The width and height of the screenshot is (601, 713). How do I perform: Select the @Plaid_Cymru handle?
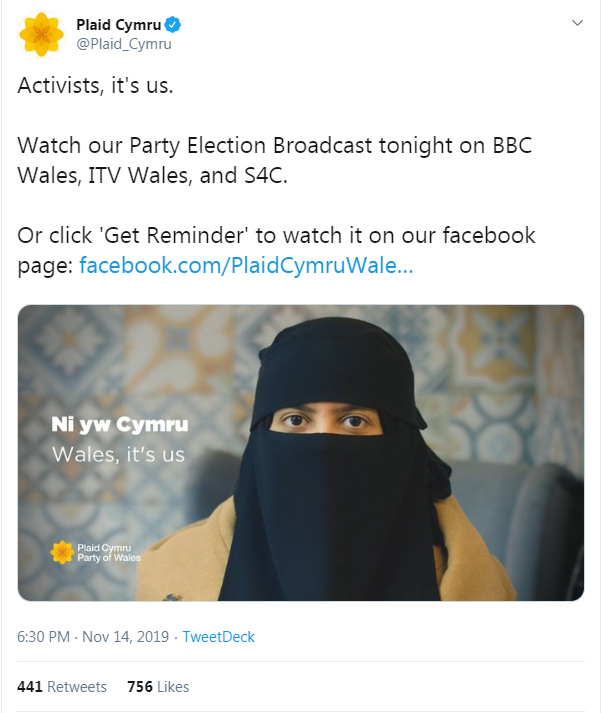click(x=124, y=44)
